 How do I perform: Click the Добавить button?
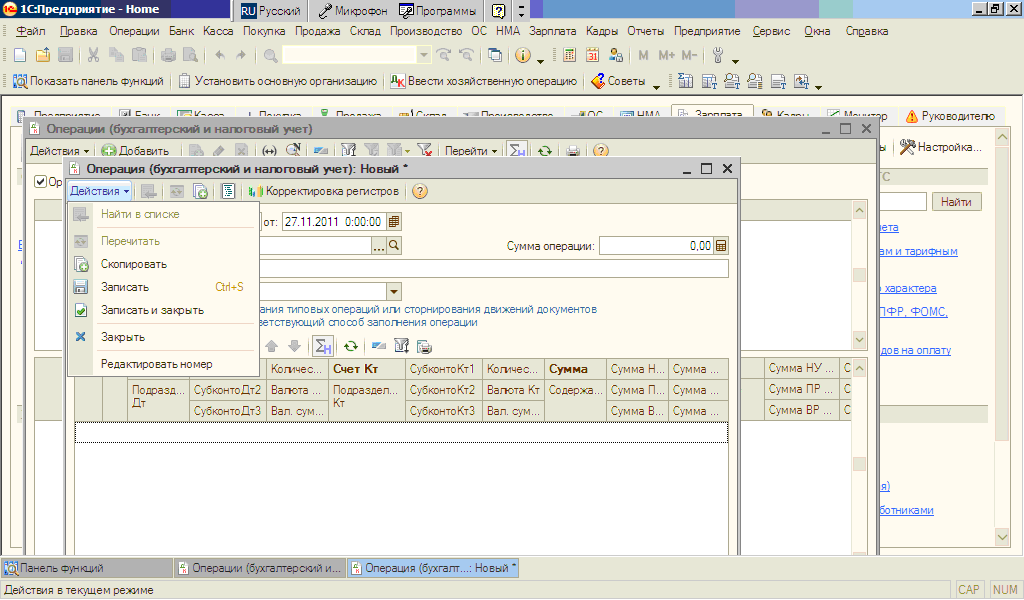(x=135, y=151)
